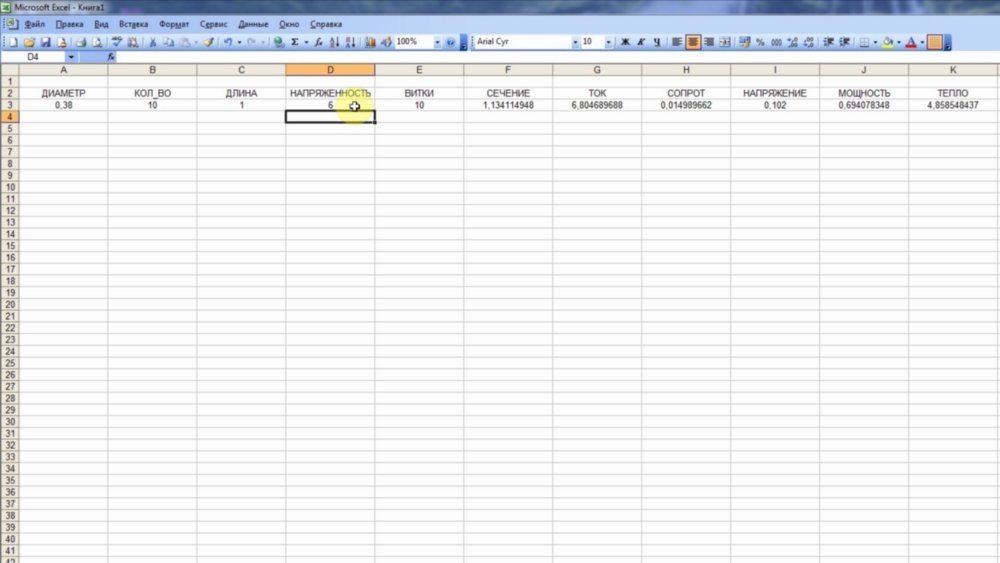Open an existing file
This screenshot has width=1000, height=563.
pyautogui.click(x=29, y=42)
